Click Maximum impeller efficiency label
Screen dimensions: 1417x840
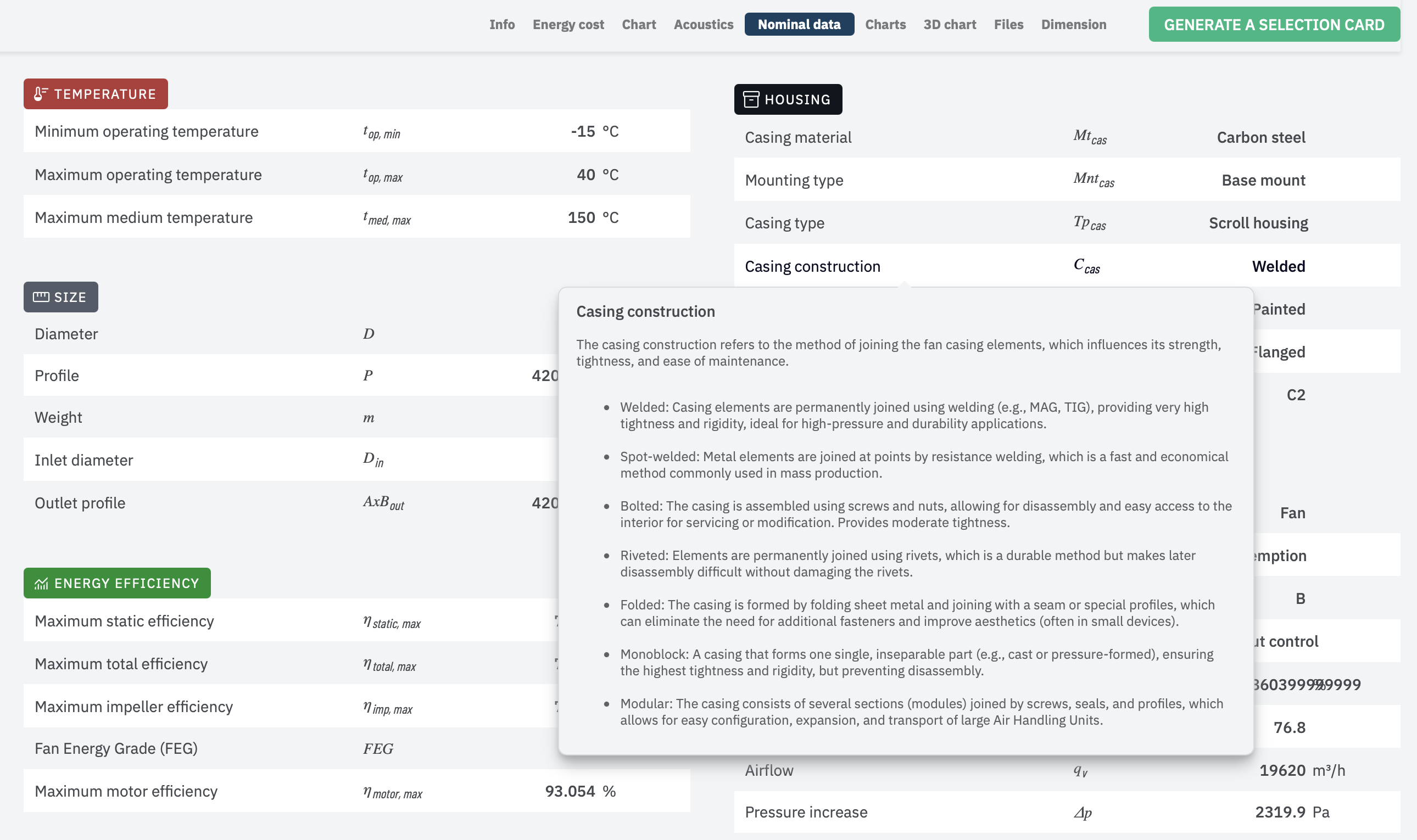coord(133,708)
